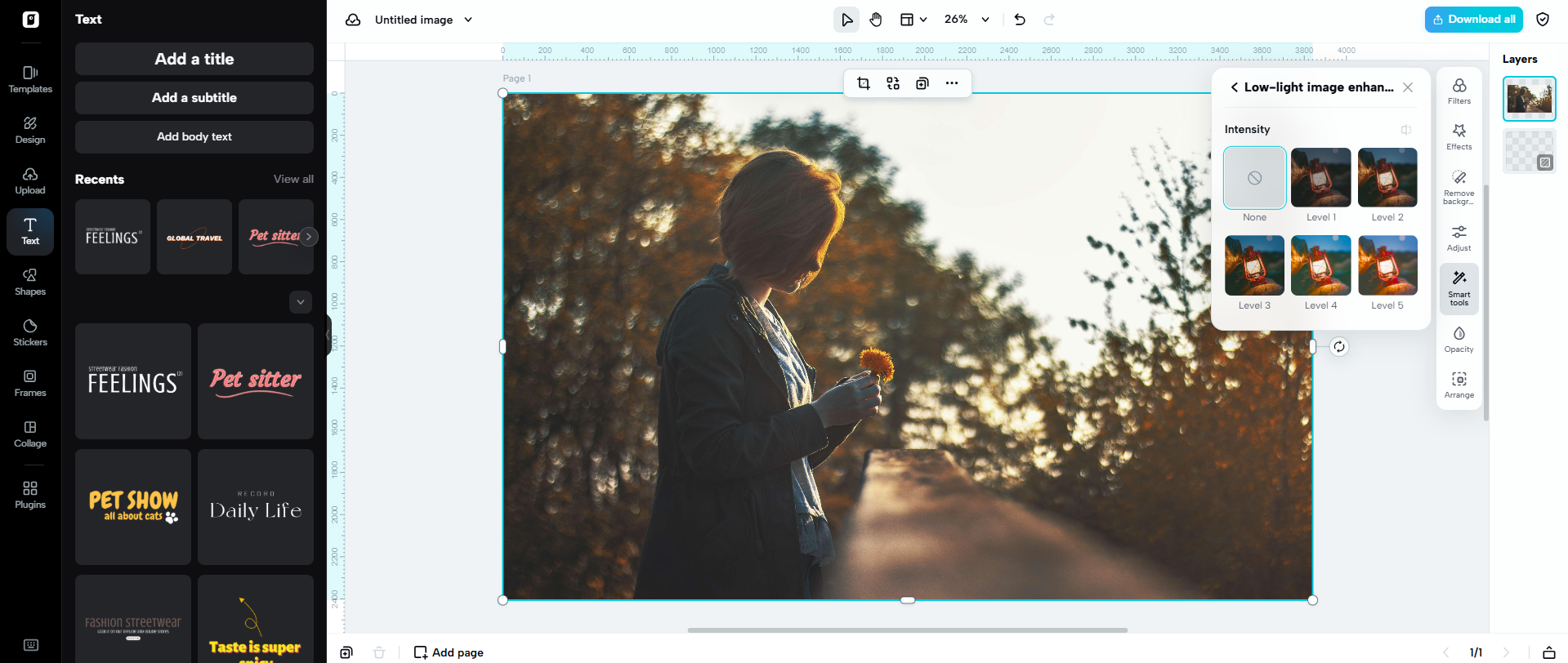Click the Remove background tool
The width and height of the screenshot is (1568, 663).
pyautogui.click(x=1459, y=186)
